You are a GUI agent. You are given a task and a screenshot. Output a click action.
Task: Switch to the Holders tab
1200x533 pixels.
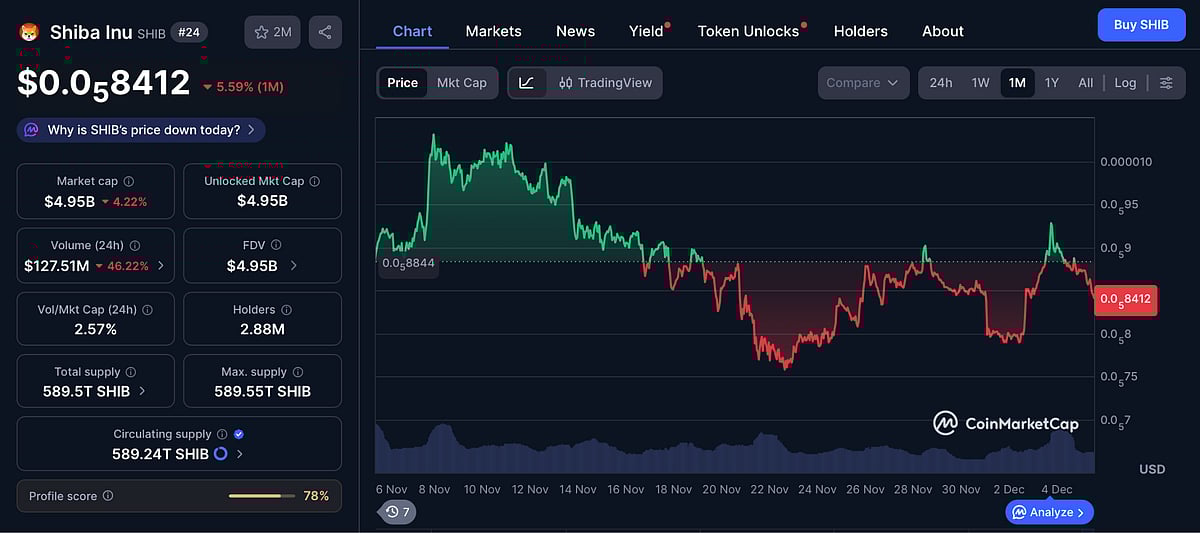860,31
